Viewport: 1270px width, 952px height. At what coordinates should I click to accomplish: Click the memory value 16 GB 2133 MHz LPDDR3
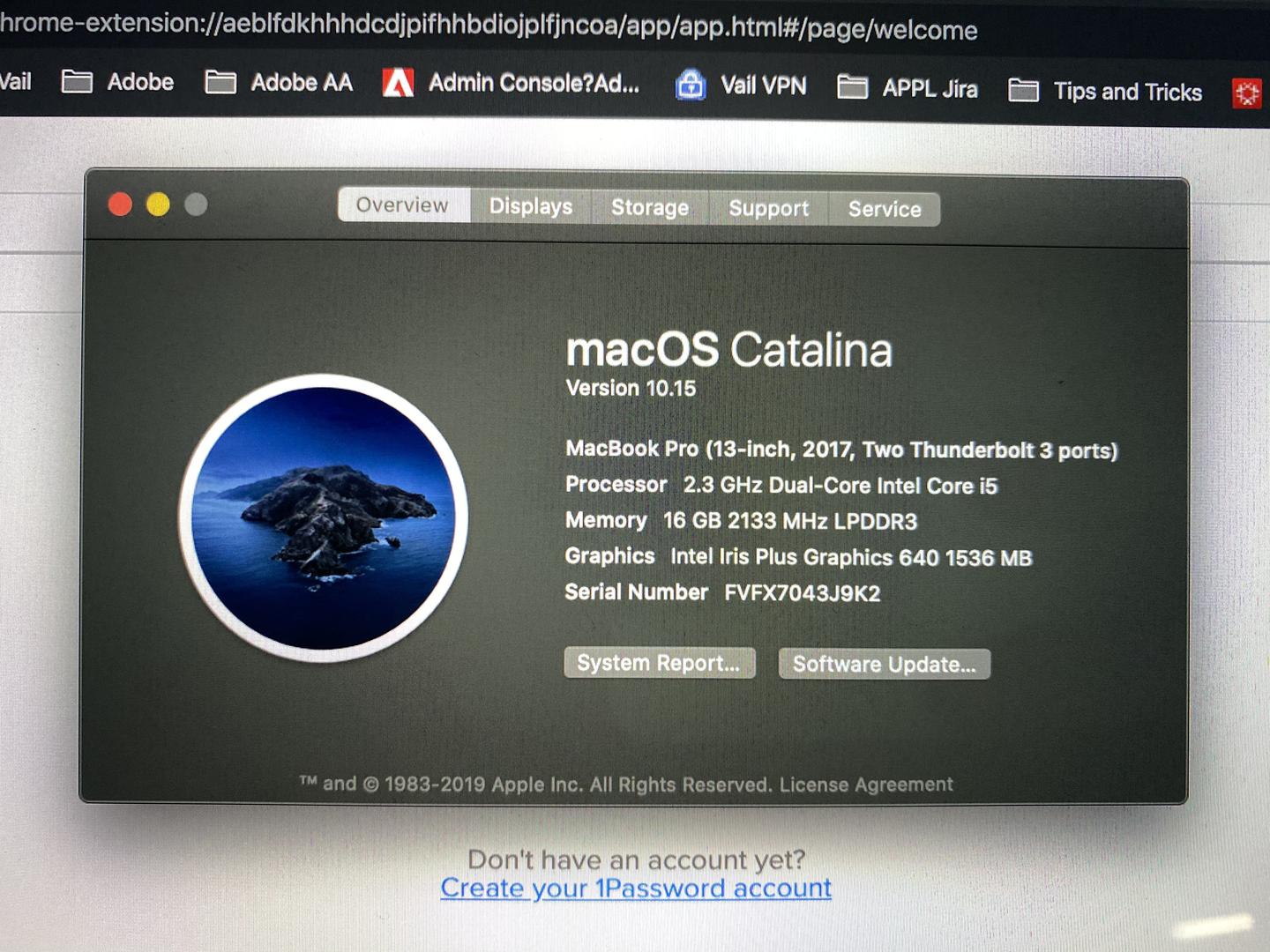pyautogui.click(x=790, y=521)
